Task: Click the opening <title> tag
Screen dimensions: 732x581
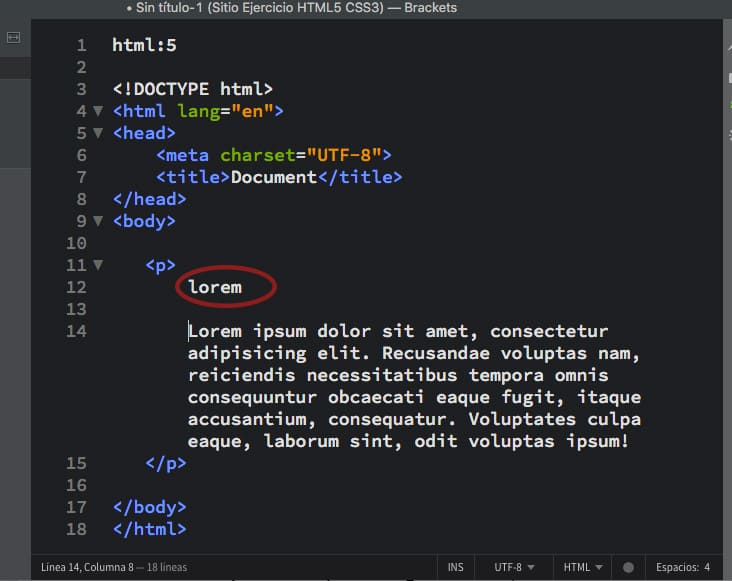Action: [193, 177]
